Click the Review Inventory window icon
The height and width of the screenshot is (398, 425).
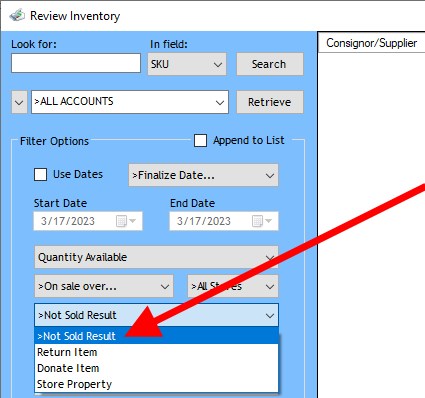17,16
